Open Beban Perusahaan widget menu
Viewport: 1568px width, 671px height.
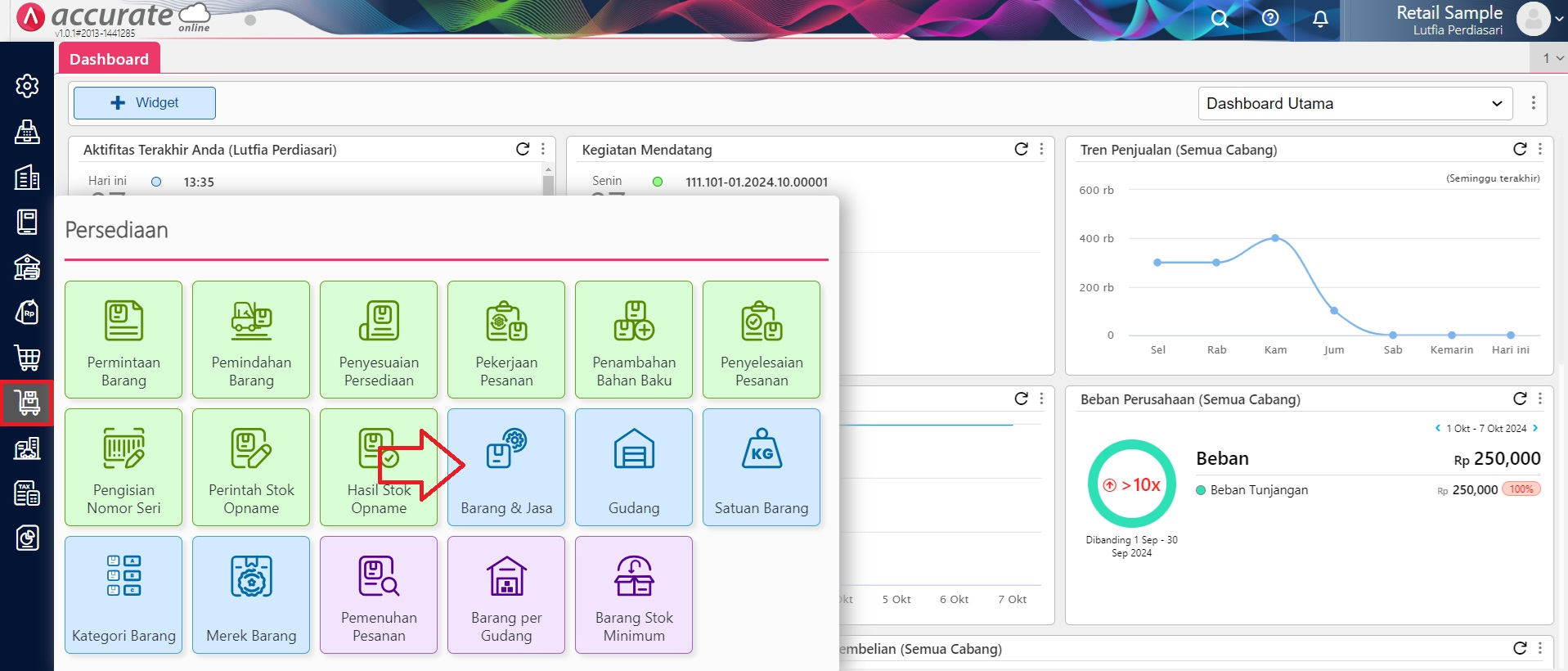point(1540,399)
